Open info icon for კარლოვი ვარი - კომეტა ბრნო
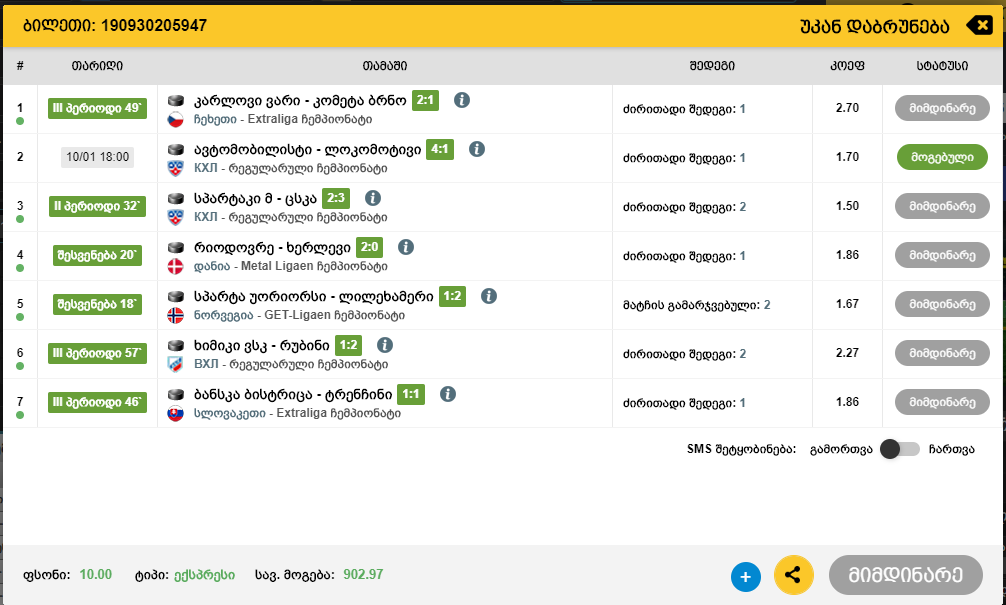 [x=462, y=100]
